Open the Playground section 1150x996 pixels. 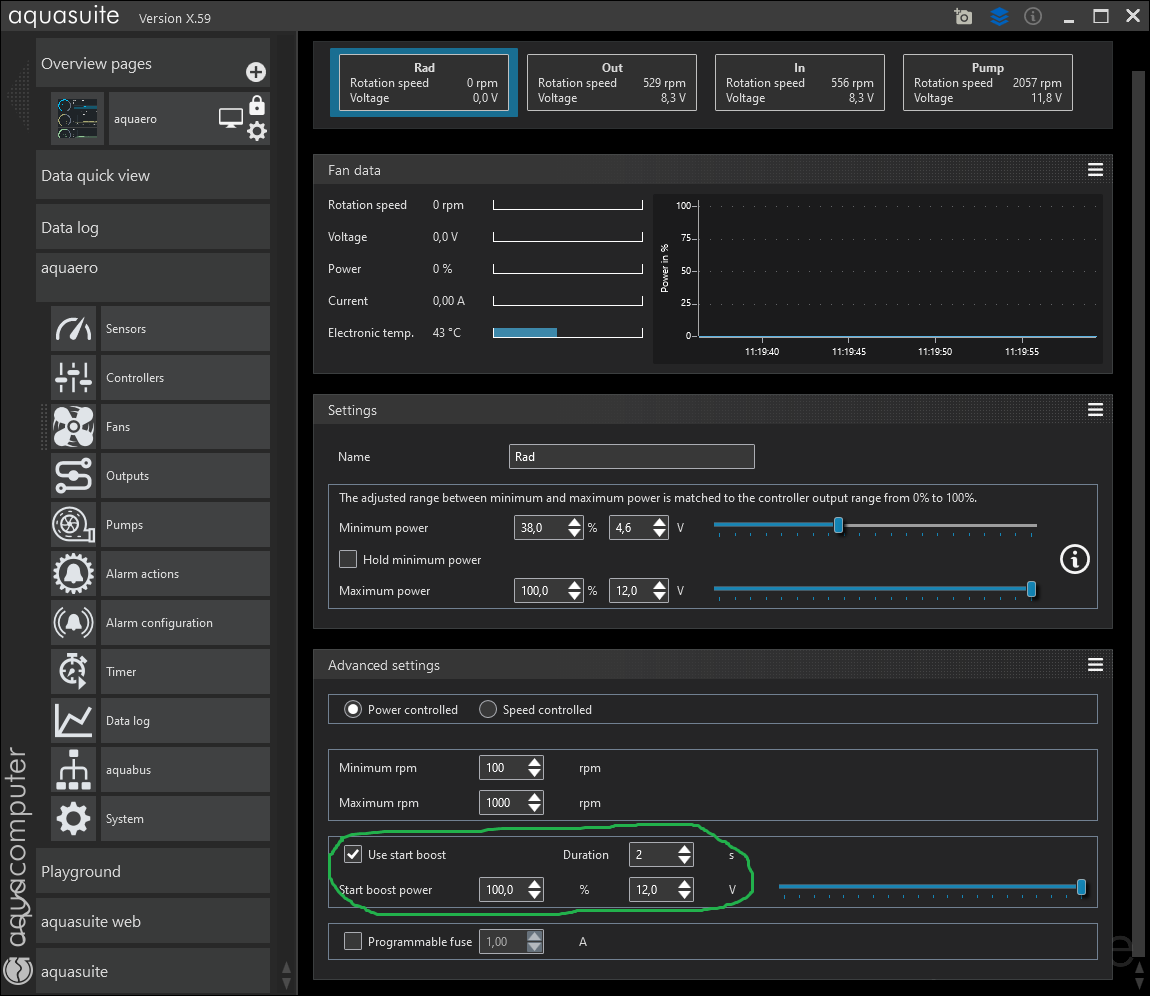153,872
